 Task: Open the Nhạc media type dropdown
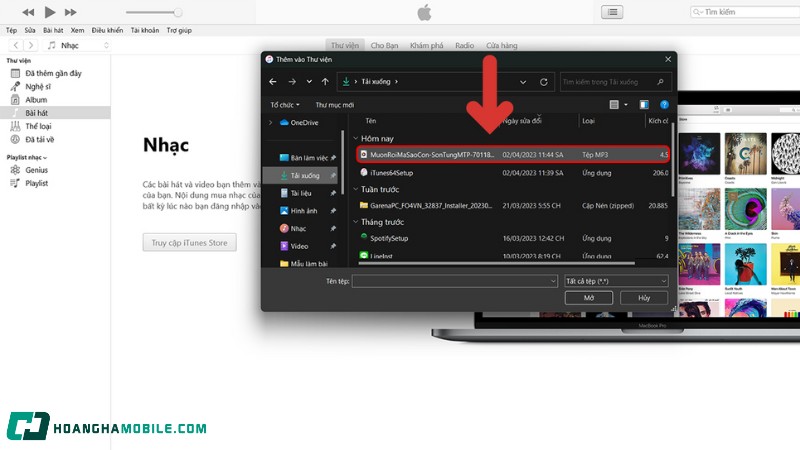point(77,45)
